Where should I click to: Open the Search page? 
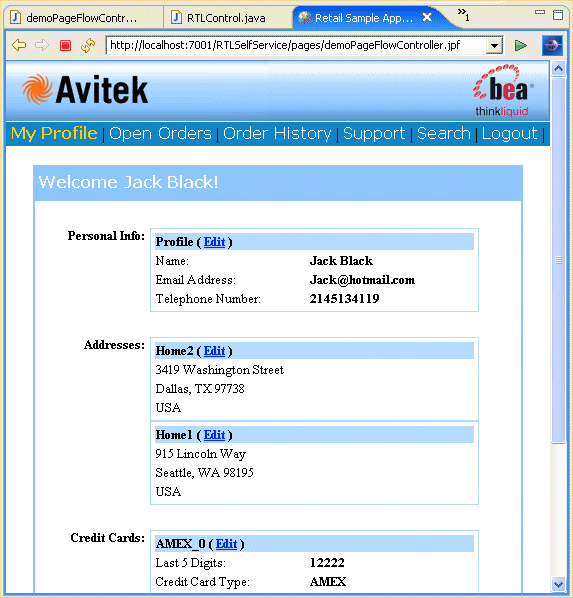tap(444, 133)
